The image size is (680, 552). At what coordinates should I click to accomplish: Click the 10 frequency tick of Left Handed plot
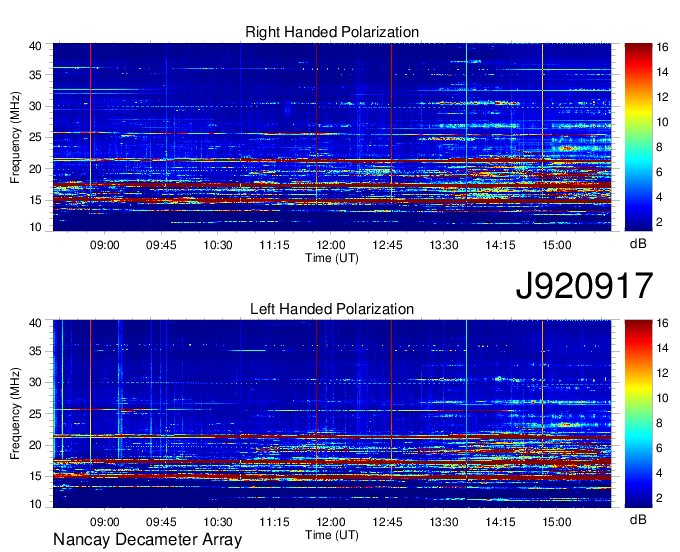tap(35, 504)
